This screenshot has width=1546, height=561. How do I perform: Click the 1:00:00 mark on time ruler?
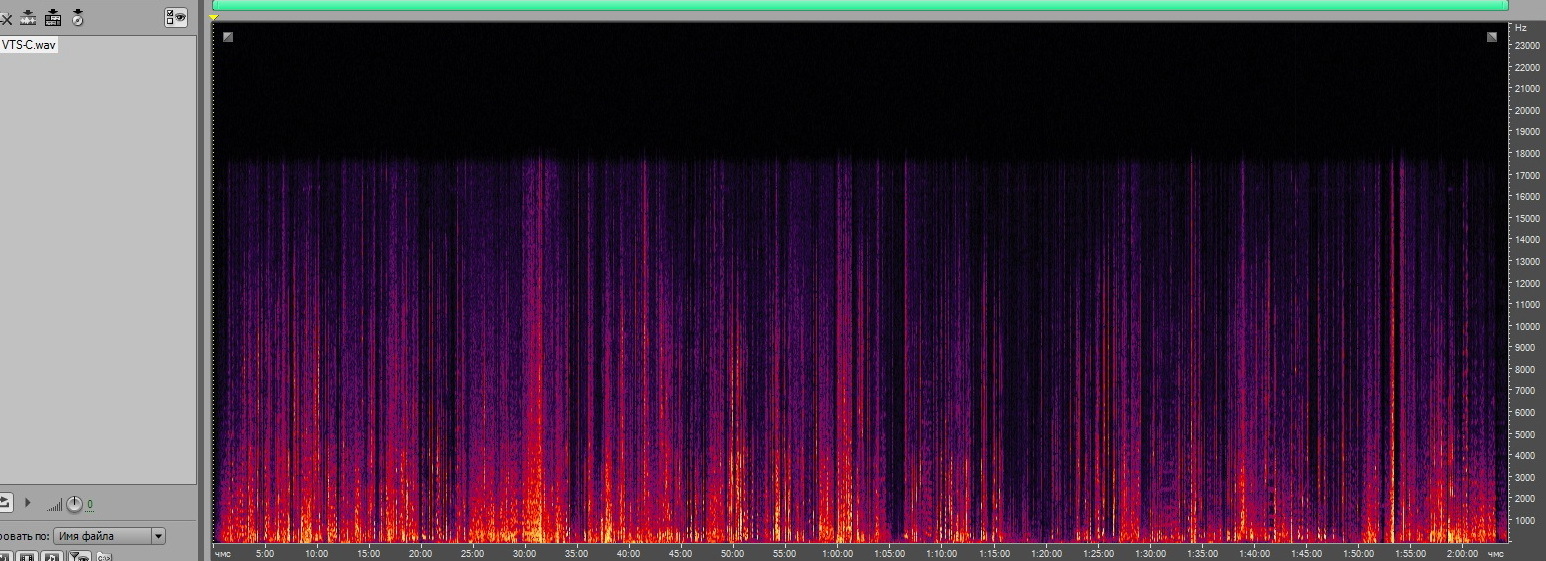tap(837, 553)
